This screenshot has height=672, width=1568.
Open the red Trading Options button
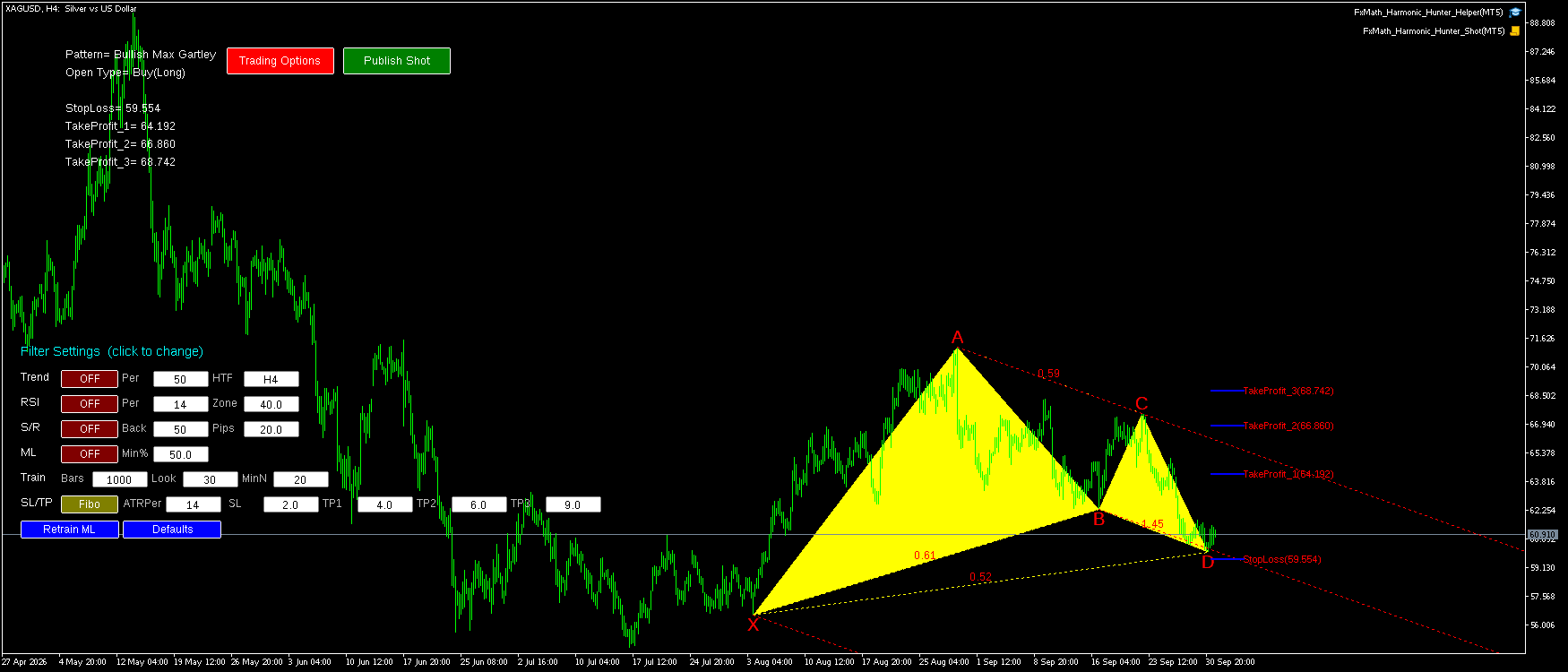(x=280, y=61)
